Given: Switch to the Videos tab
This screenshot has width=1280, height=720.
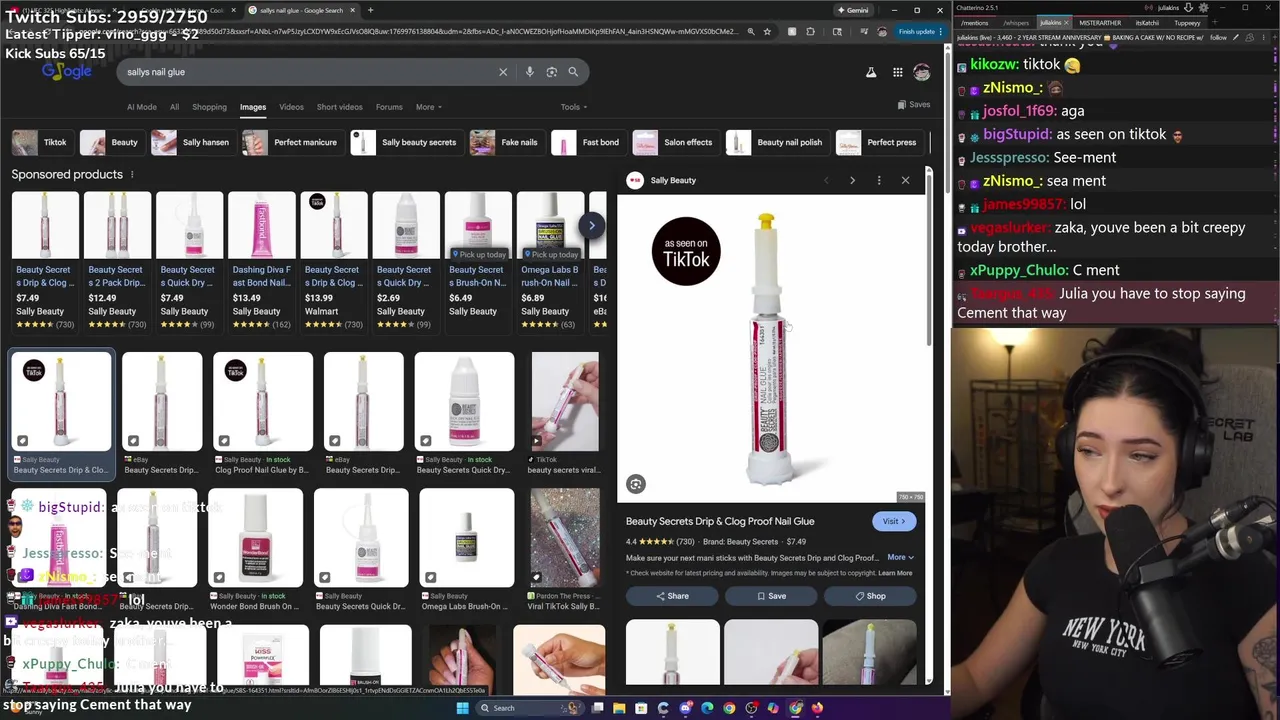Looking at the screenshot, I should click(x=291, y=107).
